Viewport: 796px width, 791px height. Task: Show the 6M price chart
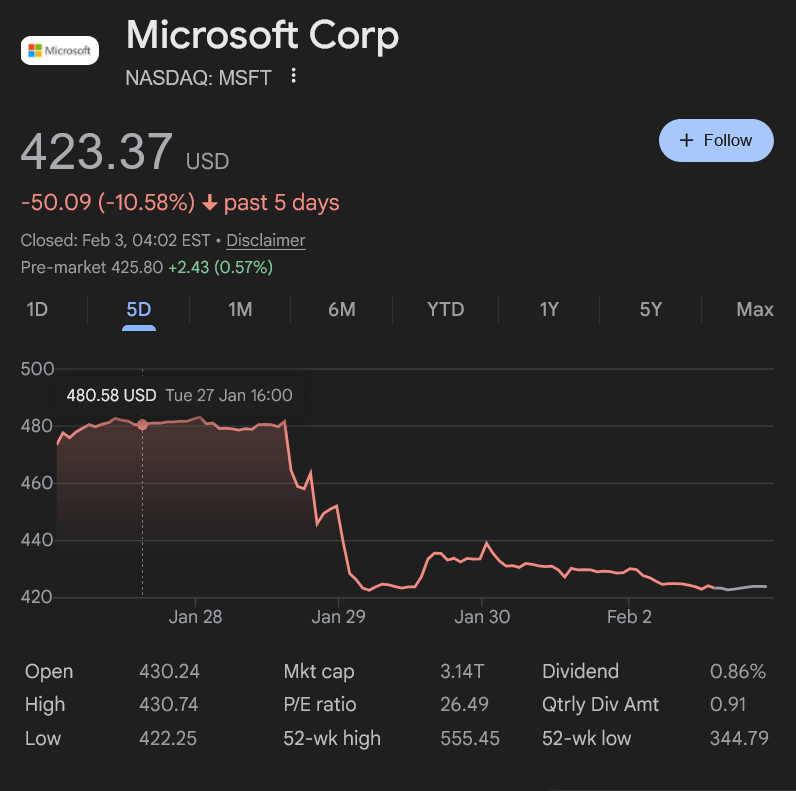[x=342, y=309]
